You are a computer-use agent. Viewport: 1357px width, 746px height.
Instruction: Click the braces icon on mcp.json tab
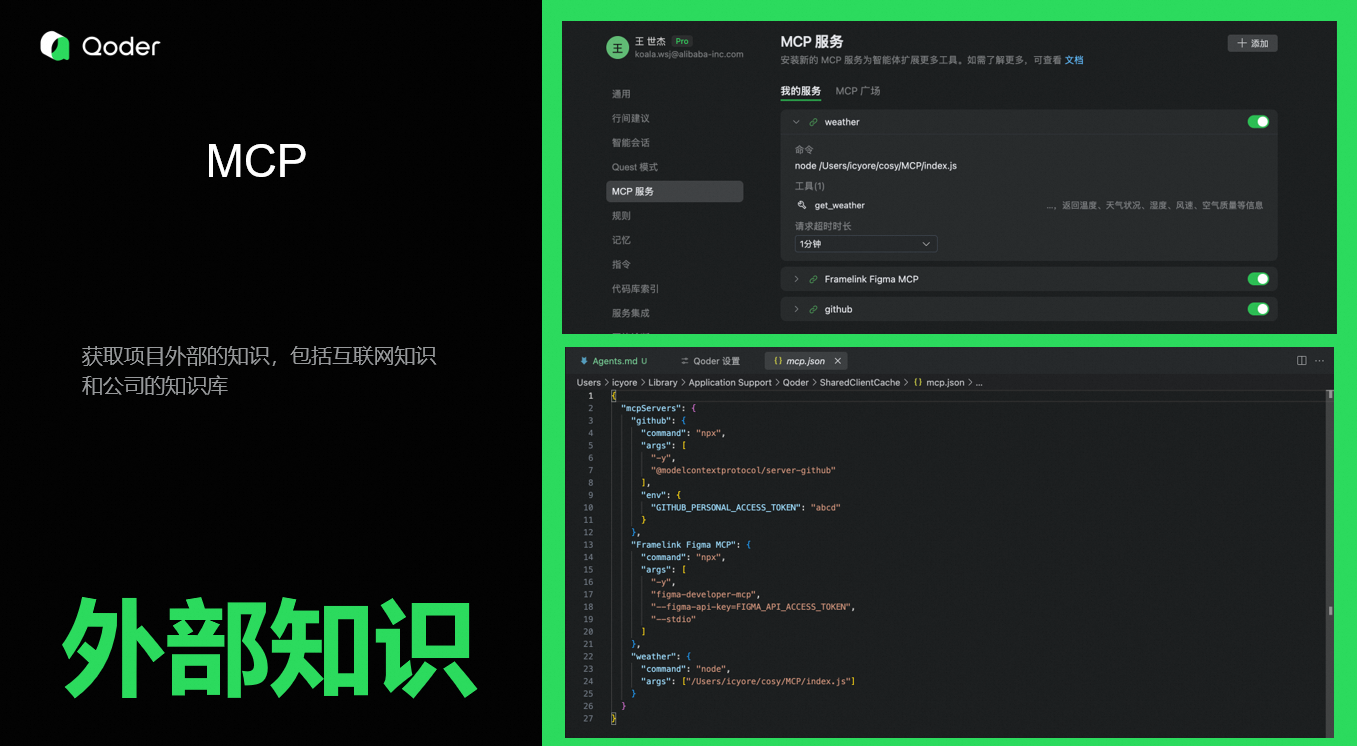click(x=778, y=361)
